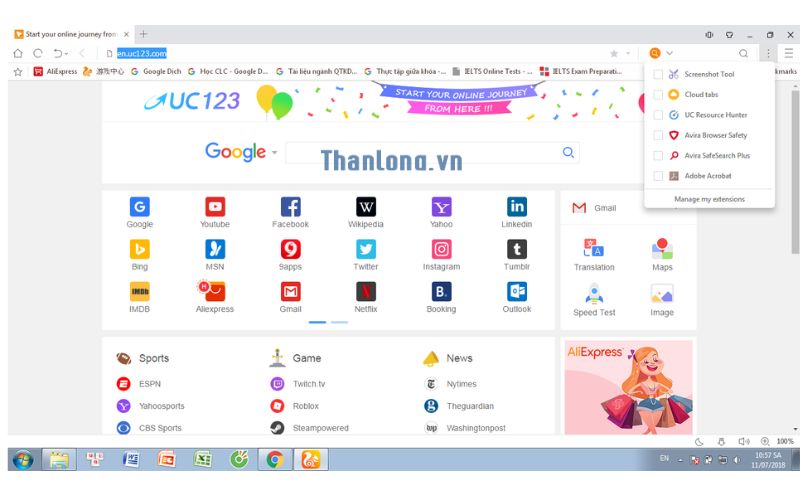
Task: Launch the Speed Test icon
Action: click(594, 294)
